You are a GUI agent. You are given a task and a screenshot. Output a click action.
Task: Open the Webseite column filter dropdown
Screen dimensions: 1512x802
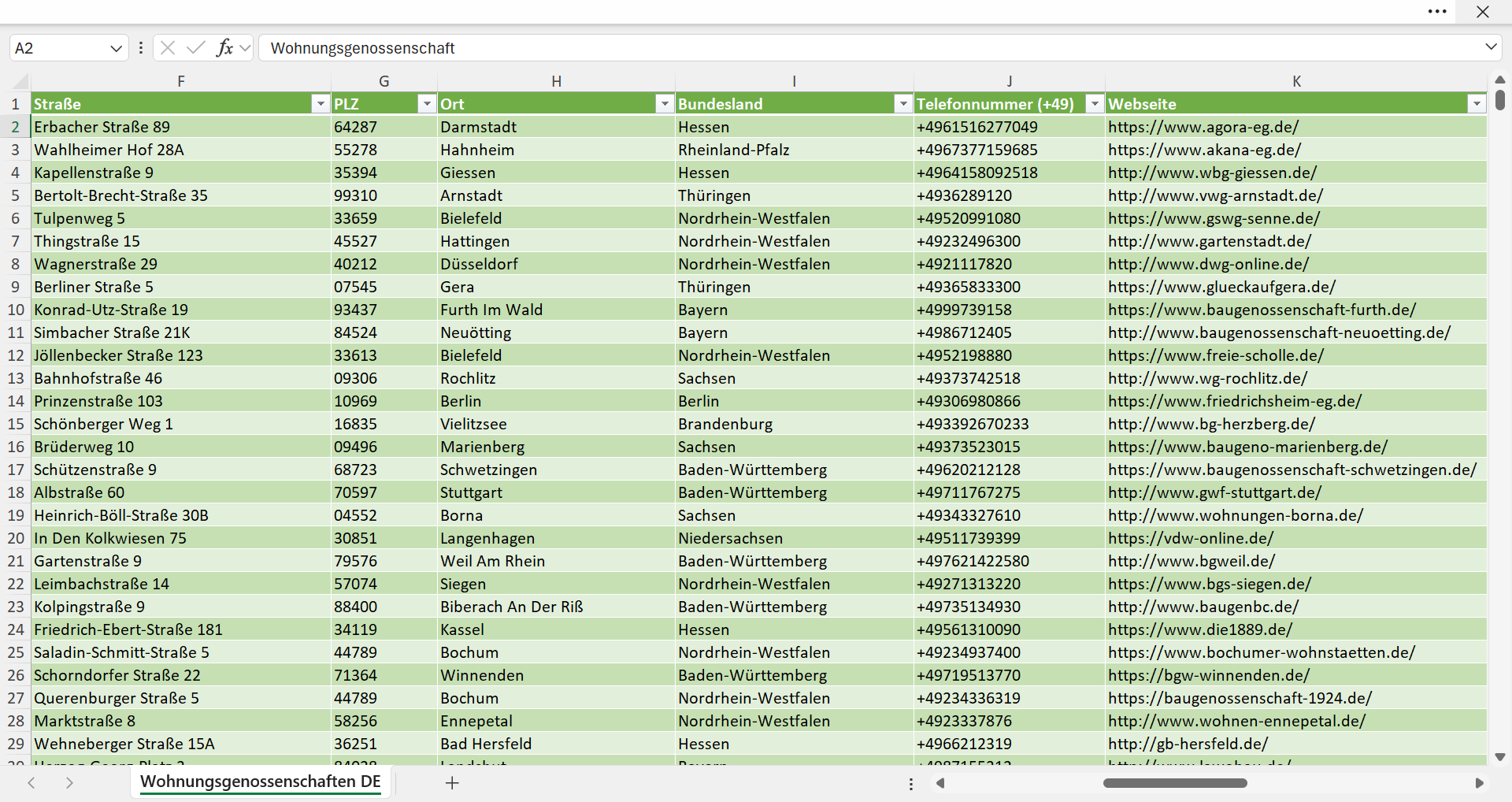click(x=1477, y=104)
